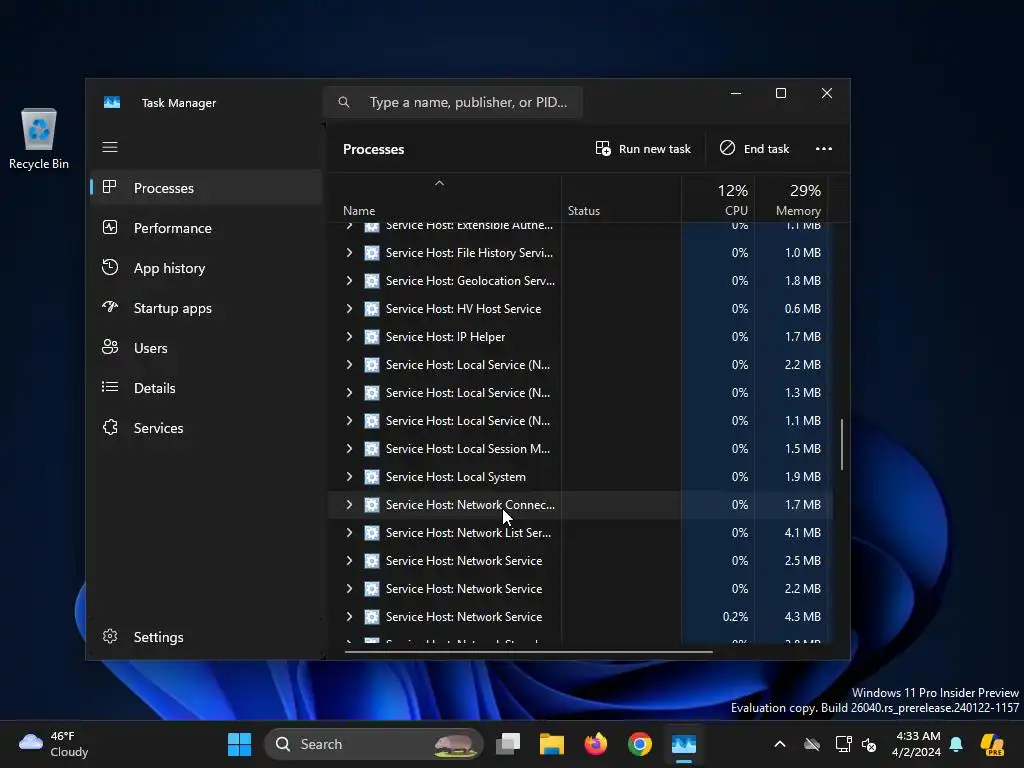
Task: Expand Service Host: Local Session Manager row
Action: (x=349, y=449)
